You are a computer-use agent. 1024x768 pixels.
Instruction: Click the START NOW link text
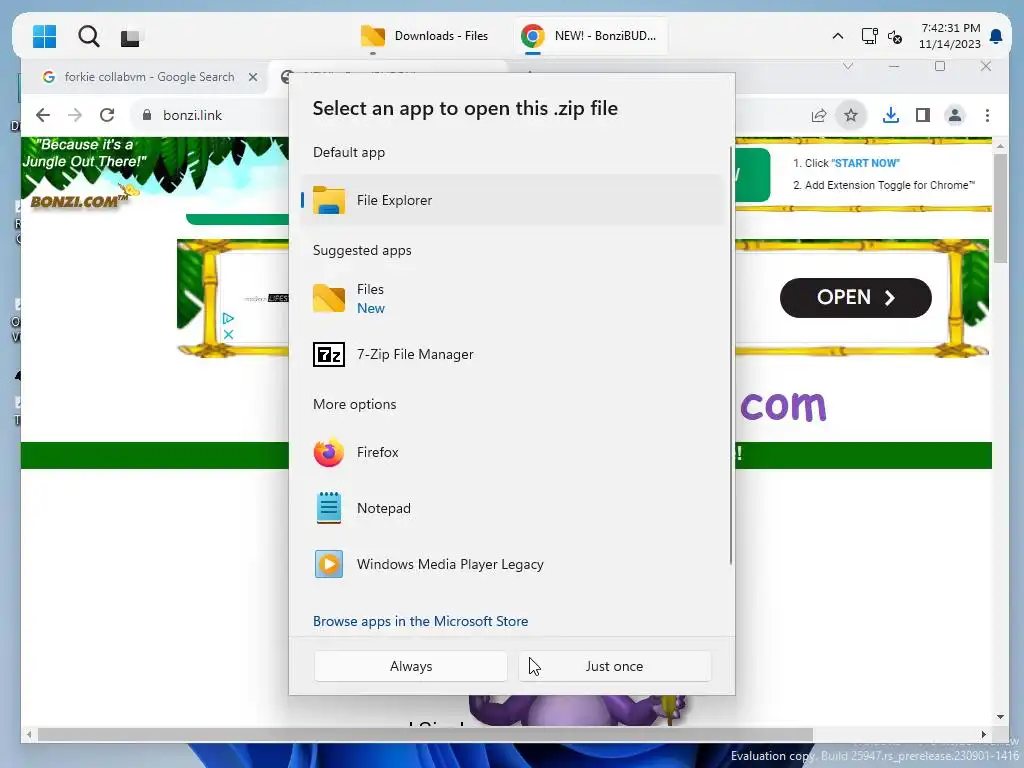865,163
